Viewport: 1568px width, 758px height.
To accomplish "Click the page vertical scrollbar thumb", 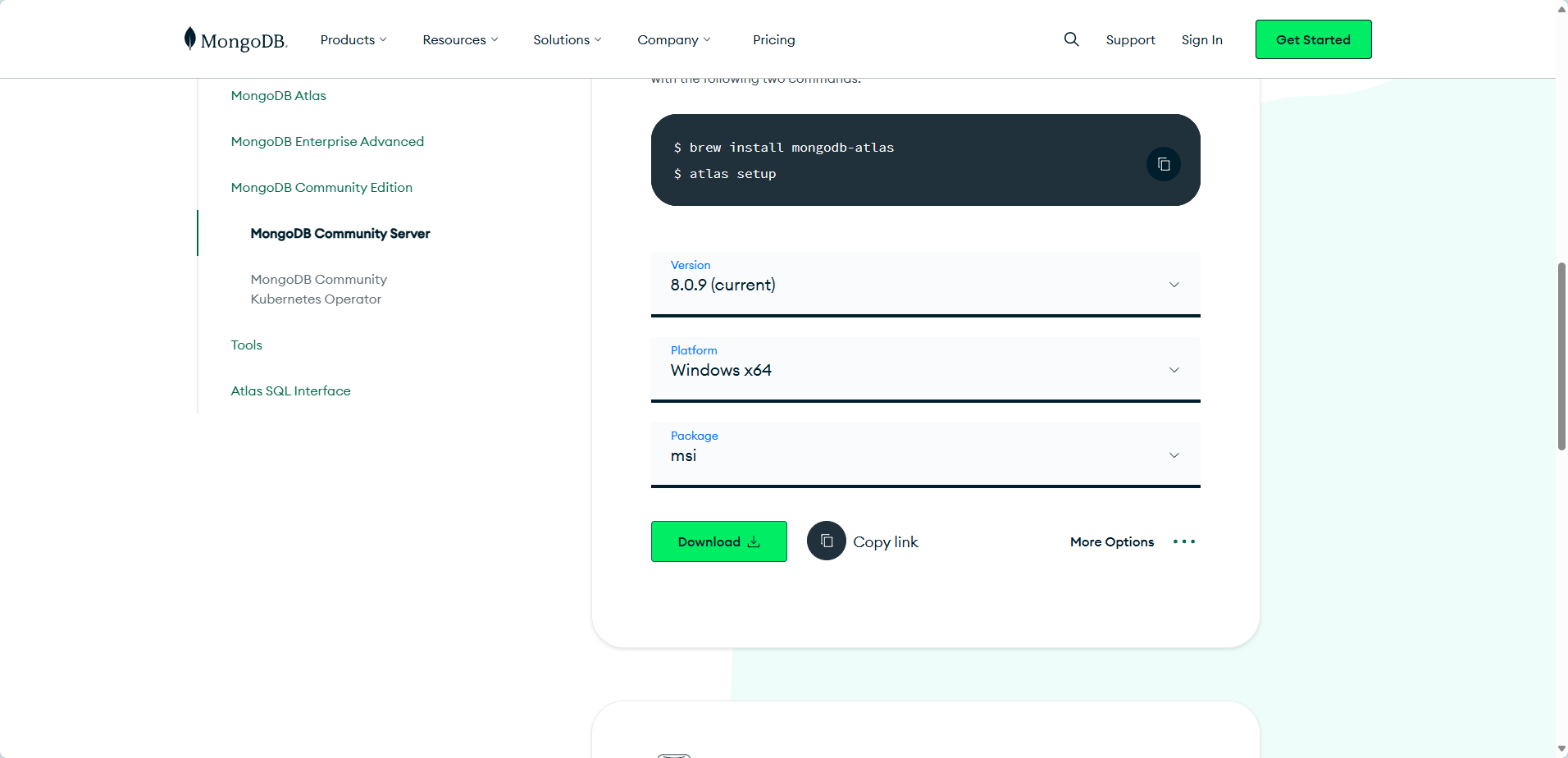I will pyautogui.click(x=1561, y=356).
